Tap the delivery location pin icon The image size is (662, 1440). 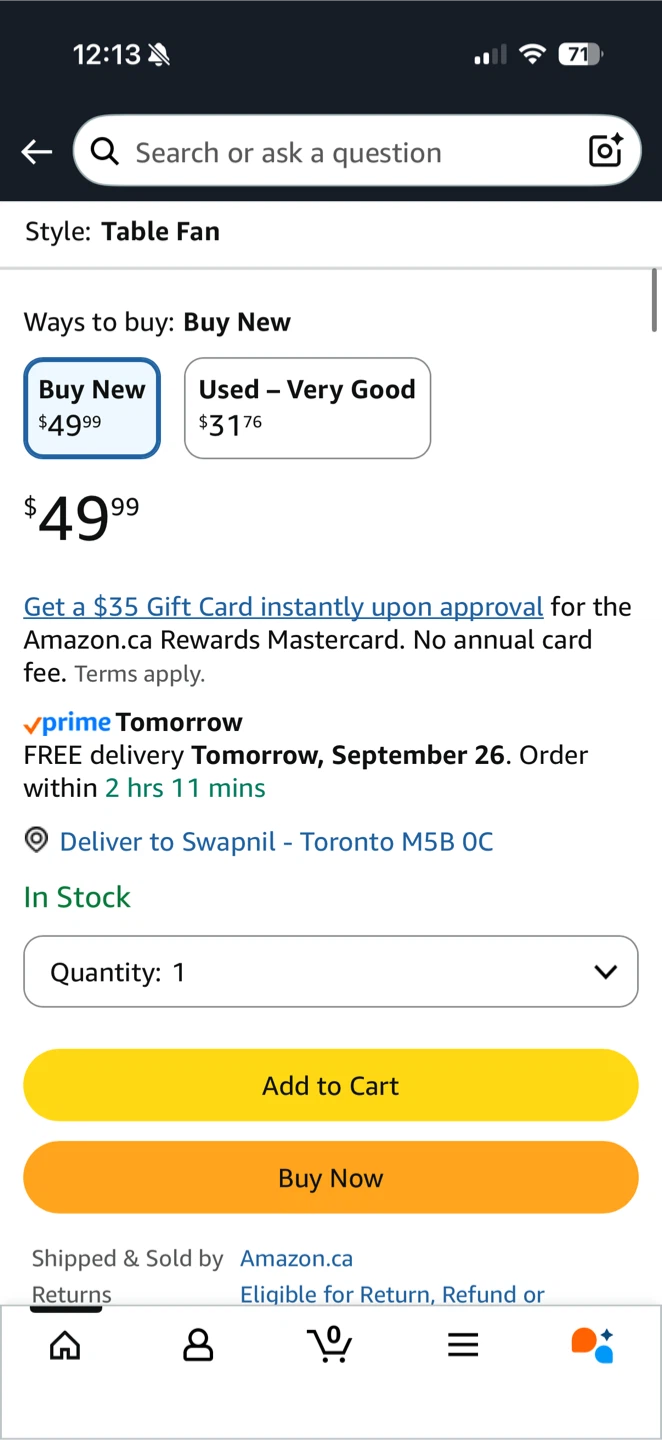tap(36, 841)
